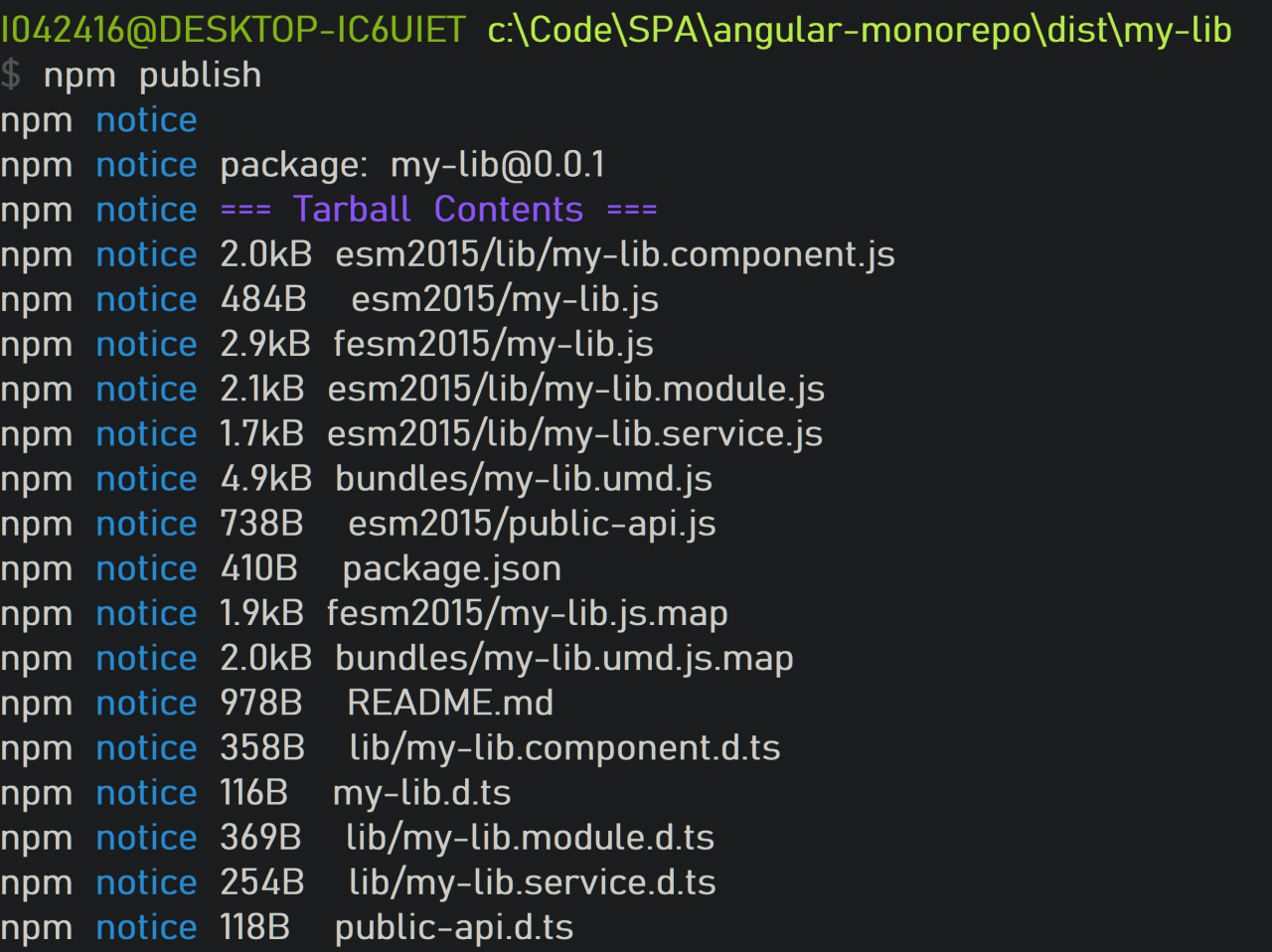Click the public-api.d.ts file entry

point(454,928)
